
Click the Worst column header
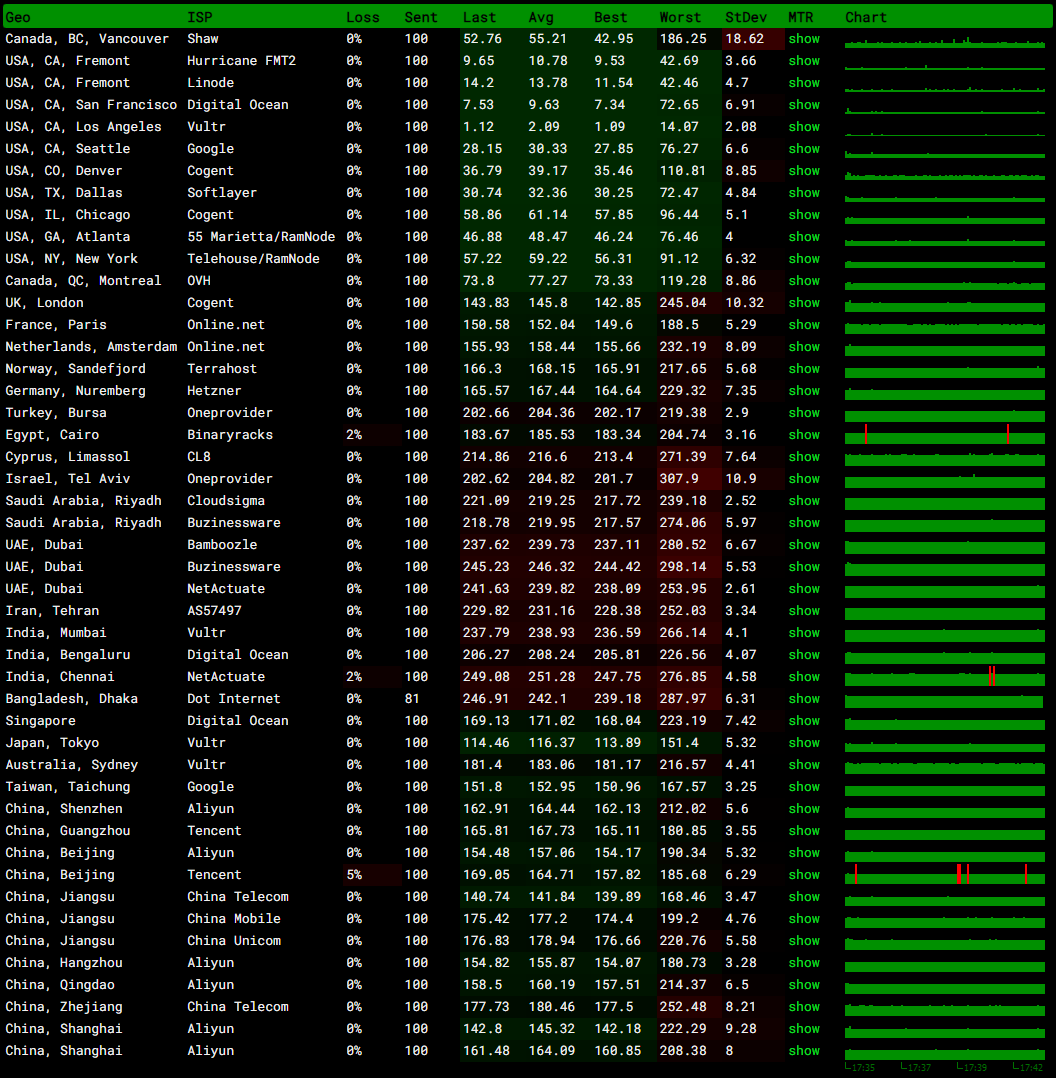680,17
